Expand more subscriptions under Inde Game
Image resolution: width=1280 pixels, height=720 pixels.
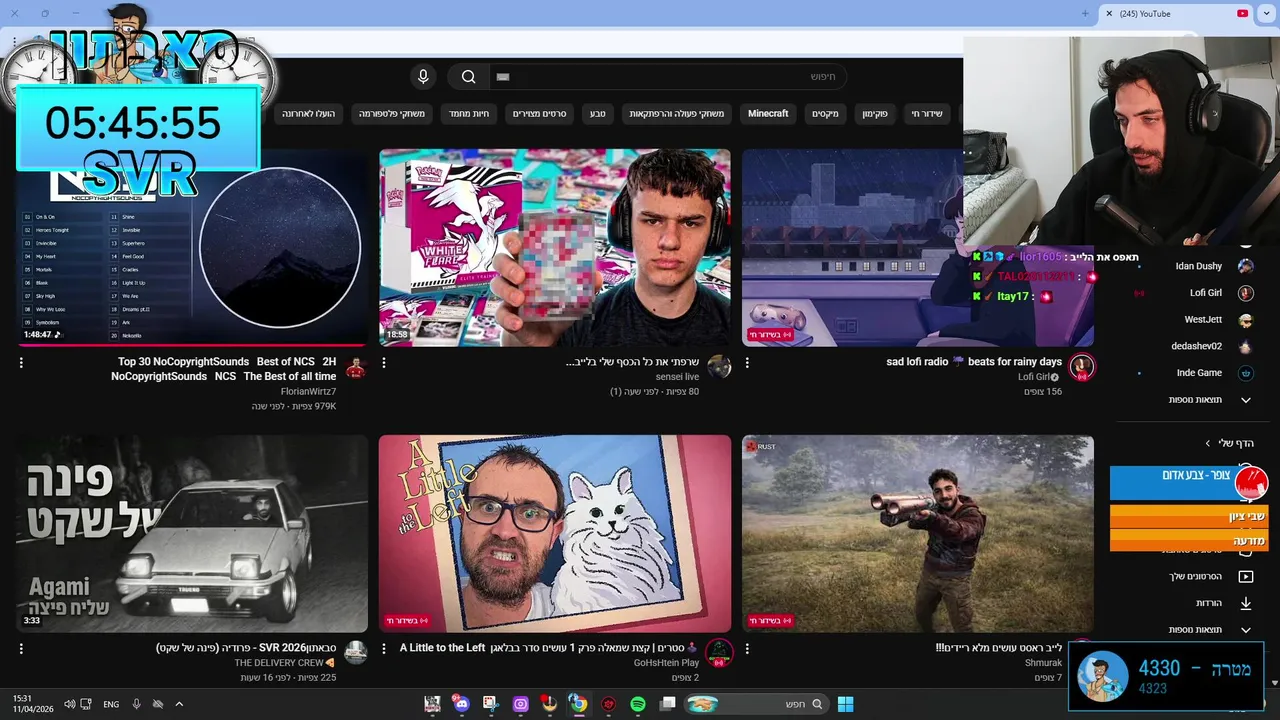coord(1246,400)
